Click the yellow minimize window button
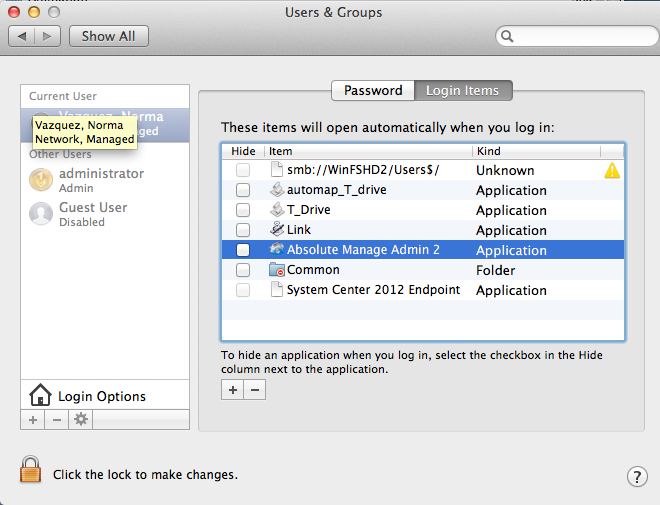The image size is (660, 505). [34, 12]
